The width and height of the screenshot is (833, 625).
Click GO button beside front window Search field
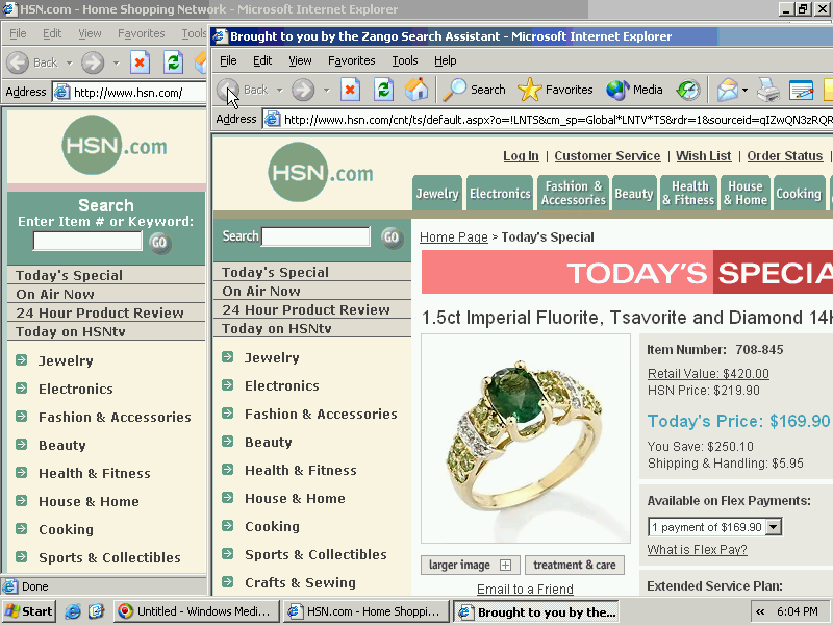click(x=392, y=237)
